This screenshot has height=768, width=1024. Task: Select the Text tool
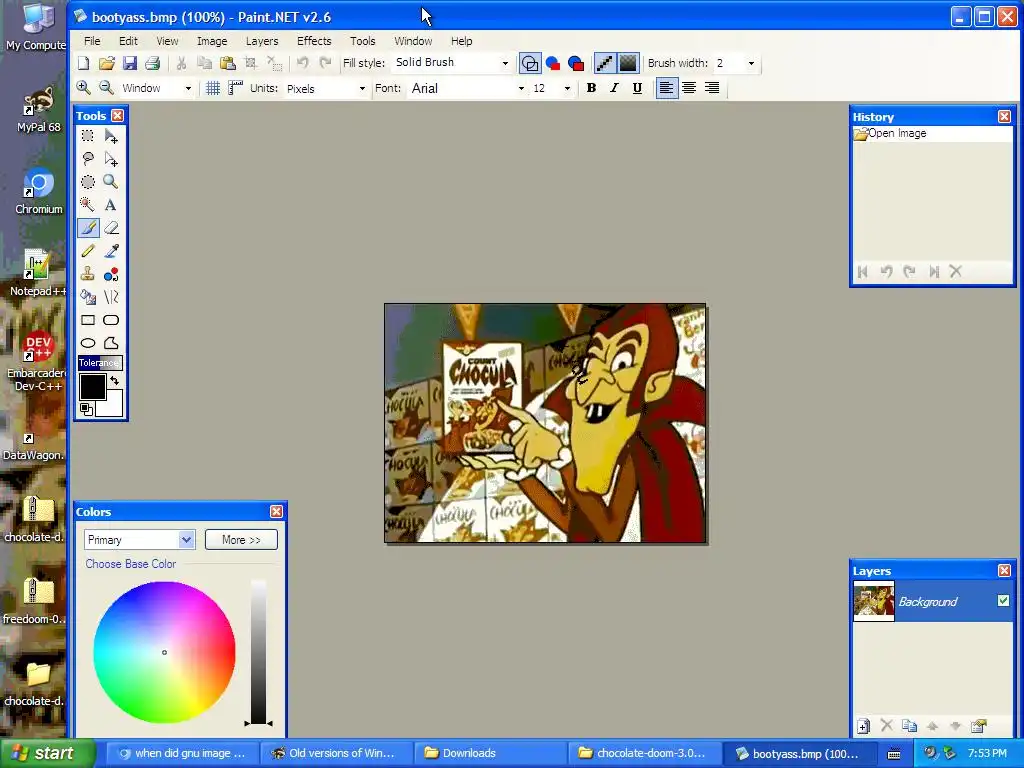tap(111, 204)
